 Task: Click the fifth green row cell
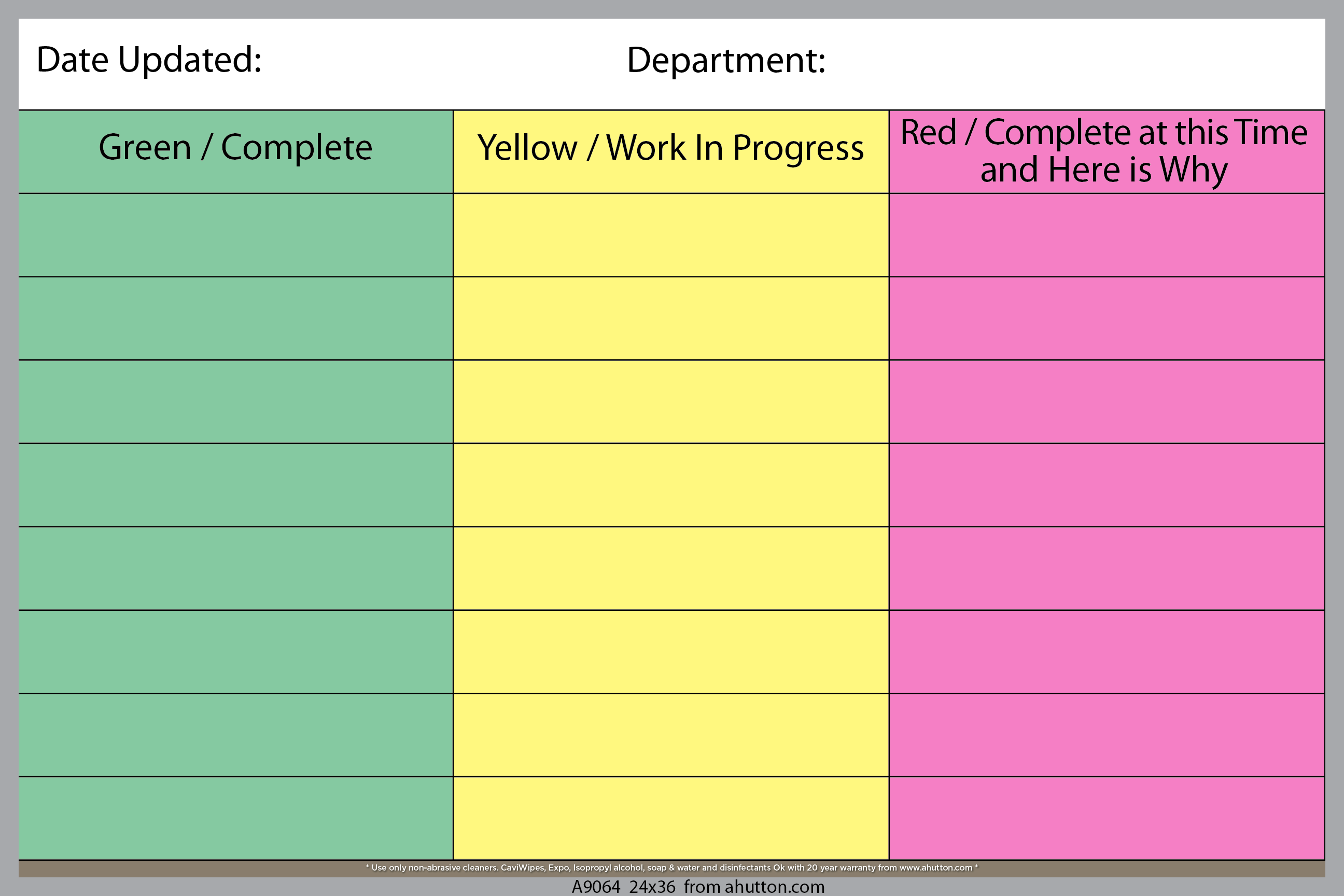[x=235, y=569]
